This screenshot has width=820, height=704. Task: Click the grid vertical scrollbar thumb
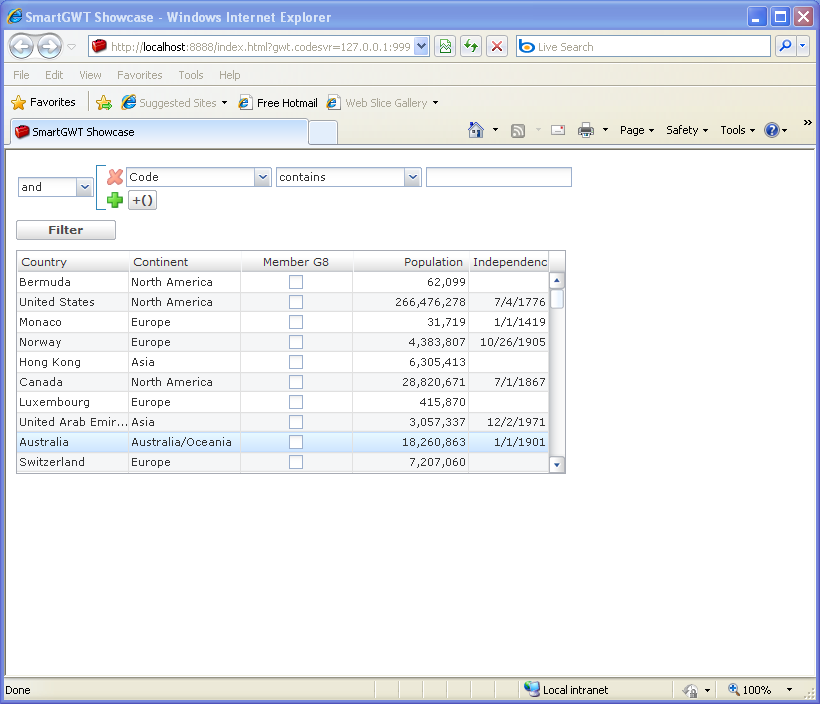point(557,299)
